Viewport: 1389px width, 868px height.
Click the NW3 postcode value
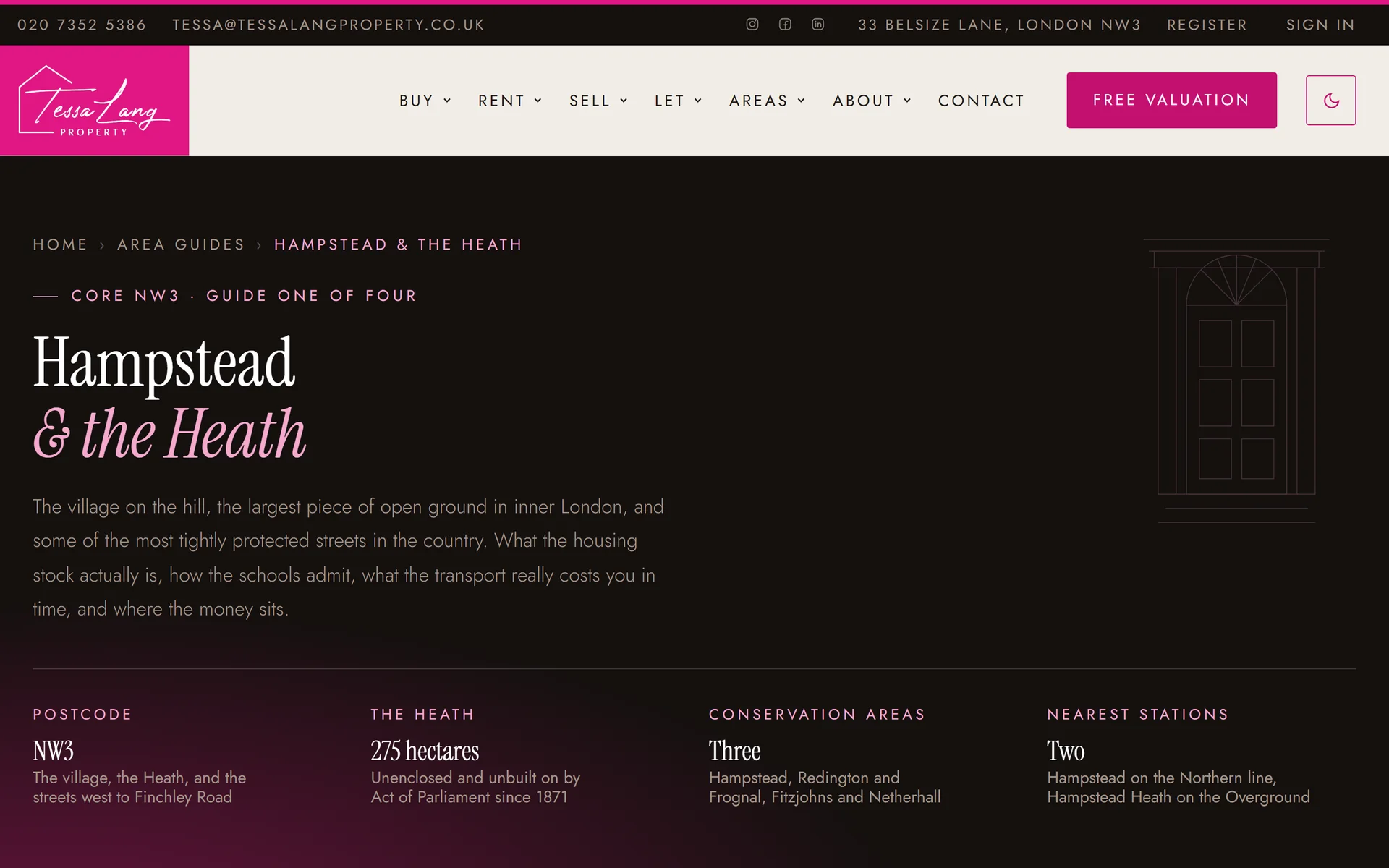(53, 751)
